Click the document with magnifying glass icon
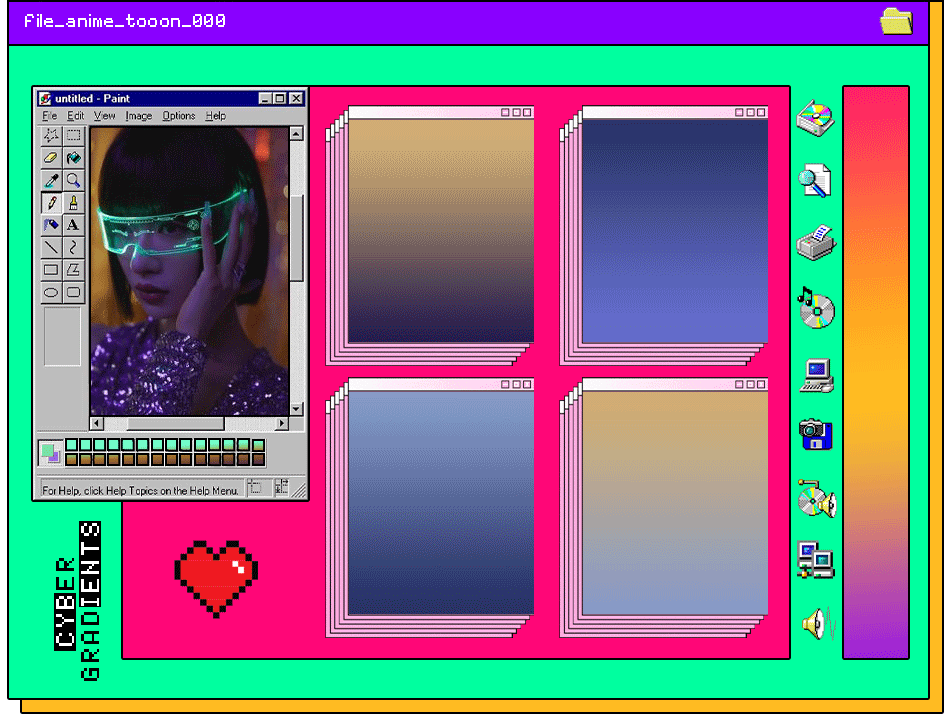The width and height of the screenshot is (950, 723). point(815,181)
